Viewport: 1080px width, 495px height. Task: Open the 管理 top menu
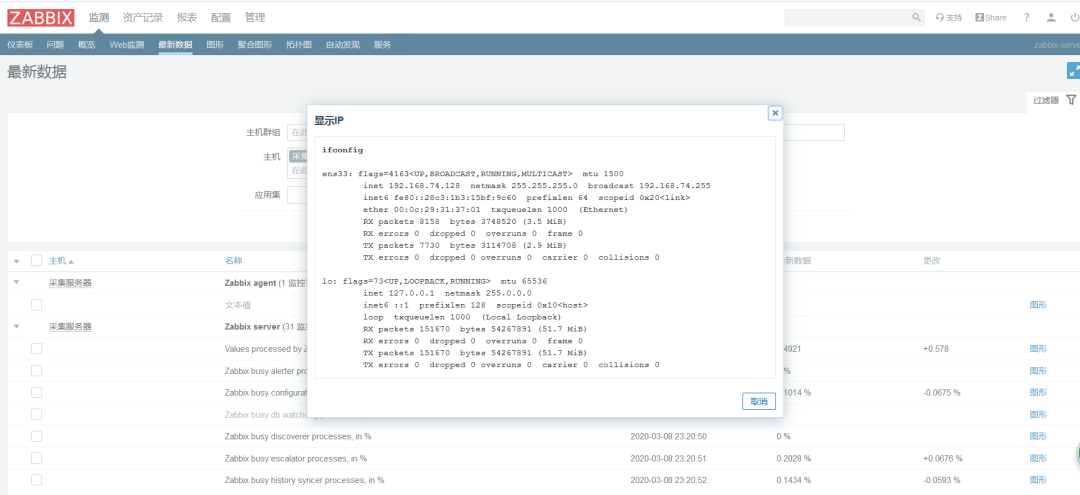tap(255, 18)
